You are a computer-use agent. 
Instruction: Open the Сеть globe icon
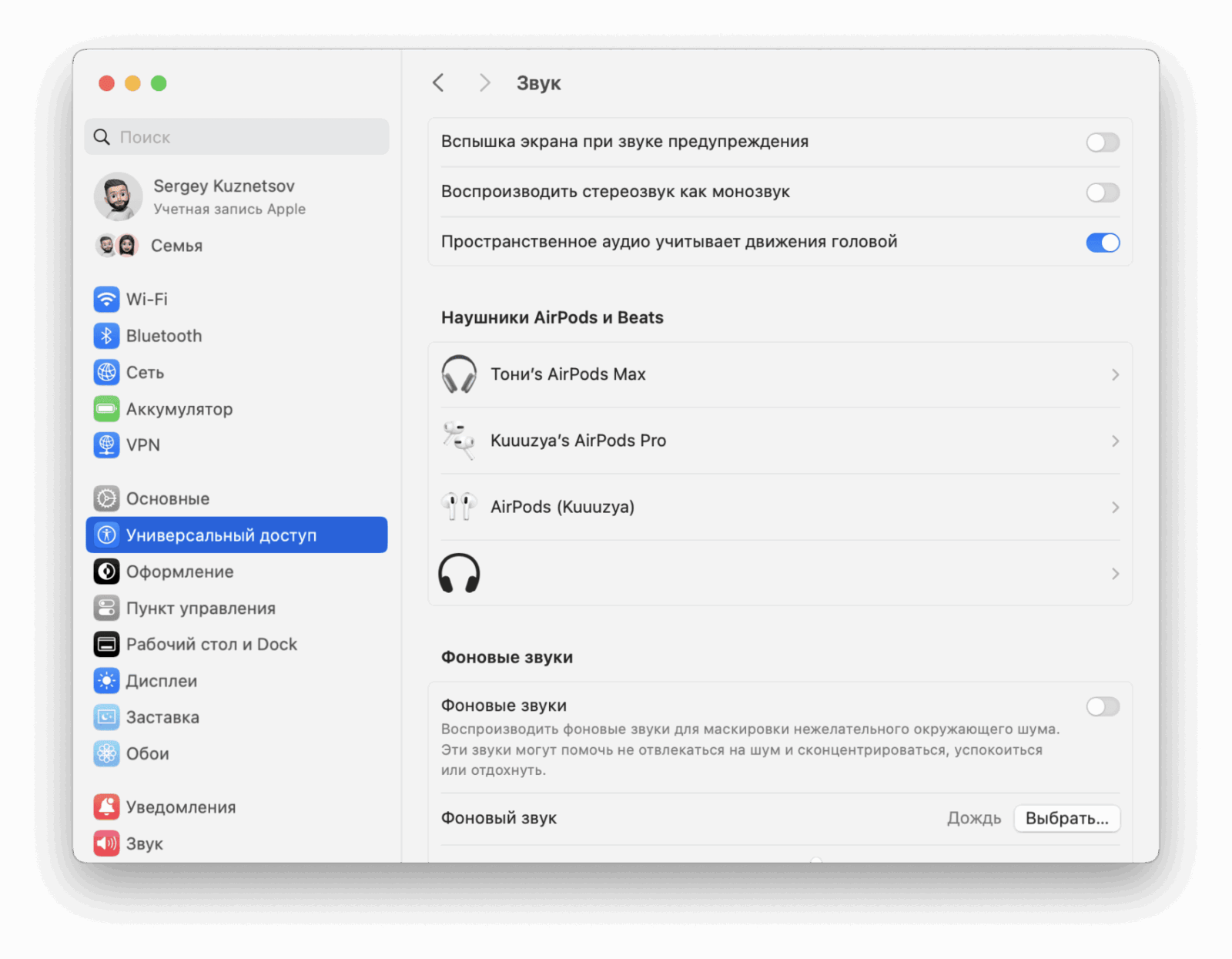pos(106,372)
